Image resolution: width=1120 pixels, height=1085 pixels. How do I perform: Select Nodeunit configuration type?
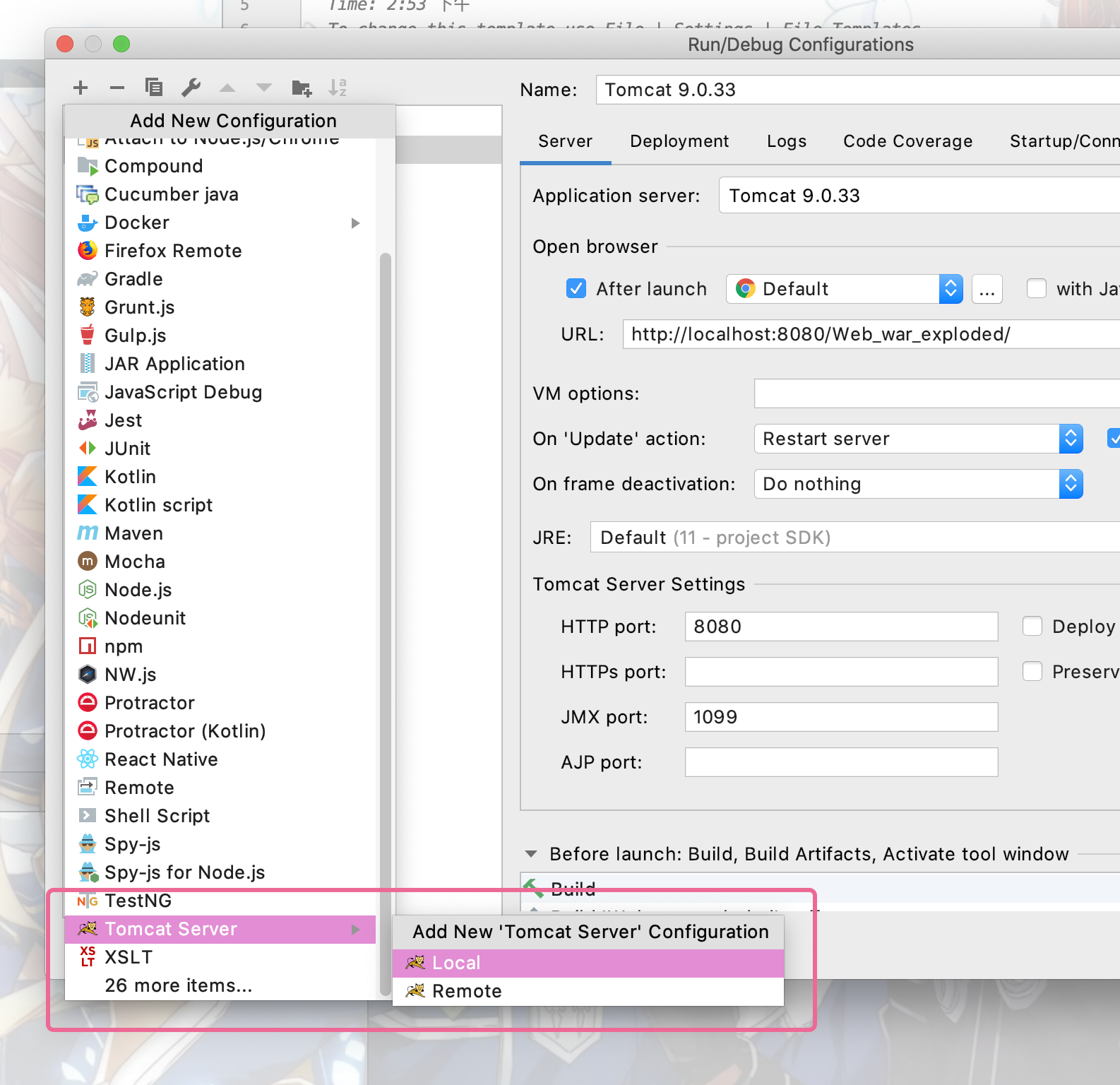pos(220,618)
